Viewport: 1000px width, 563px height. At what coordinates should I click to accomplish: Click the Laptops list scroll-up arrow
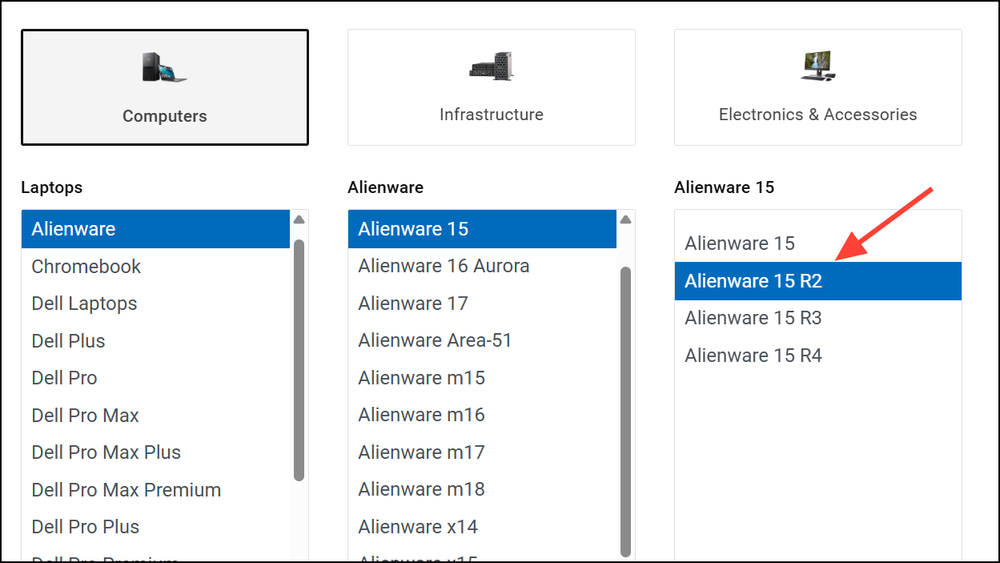coord(299,219)
